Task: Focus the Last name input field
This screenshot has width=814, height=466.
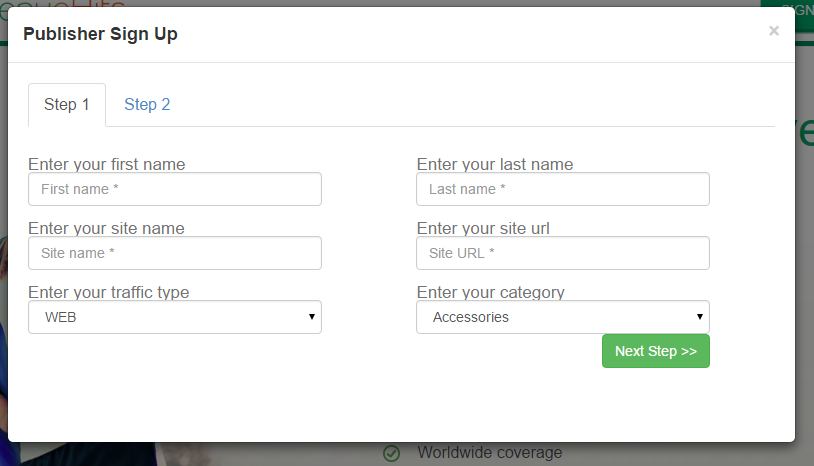Action: (563, 189)
